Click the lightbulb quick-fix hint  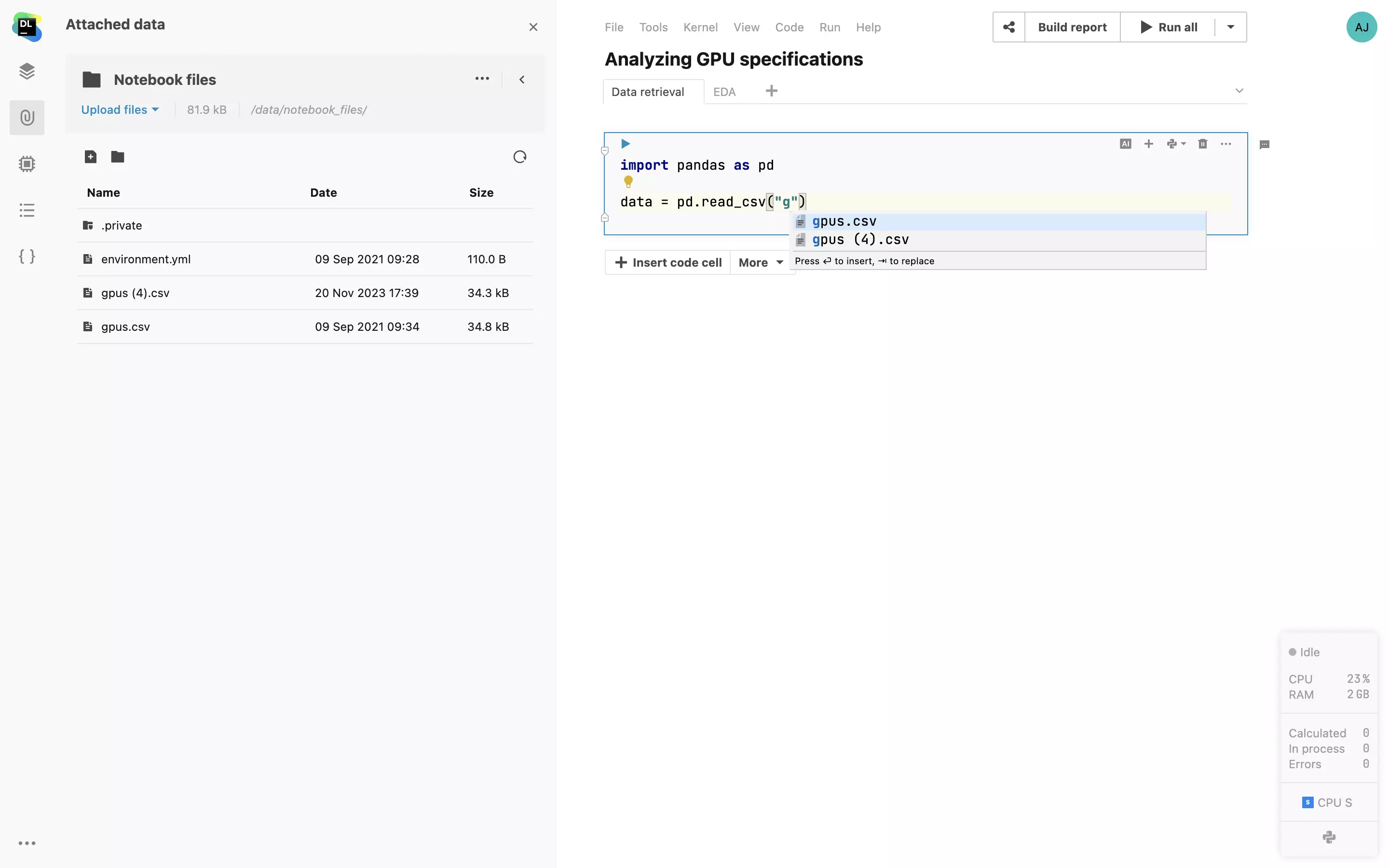(628, 182)
